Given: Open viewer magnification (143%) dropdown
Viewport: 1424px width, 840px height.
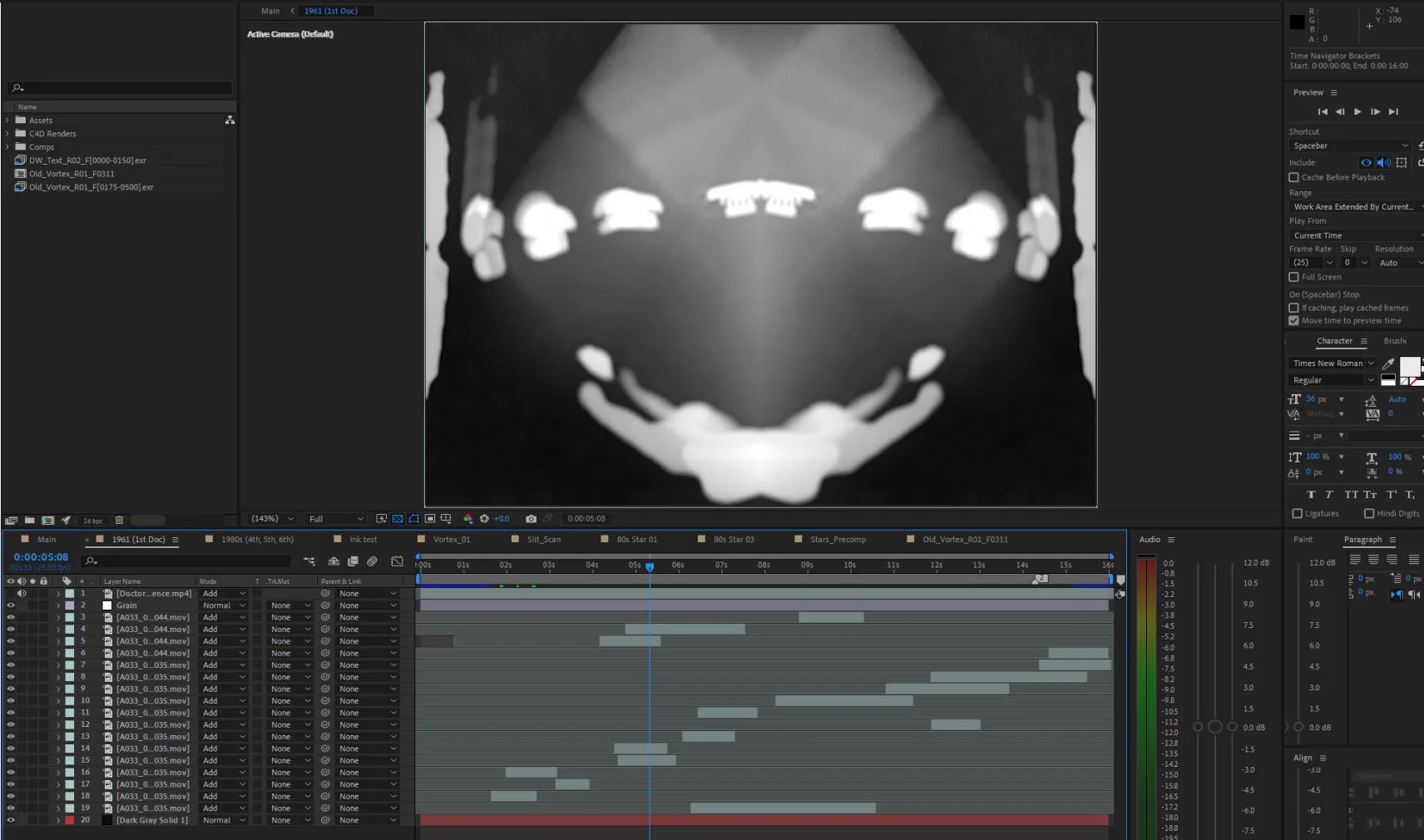Looking at the screenshot, I should (x=273, y=519).
